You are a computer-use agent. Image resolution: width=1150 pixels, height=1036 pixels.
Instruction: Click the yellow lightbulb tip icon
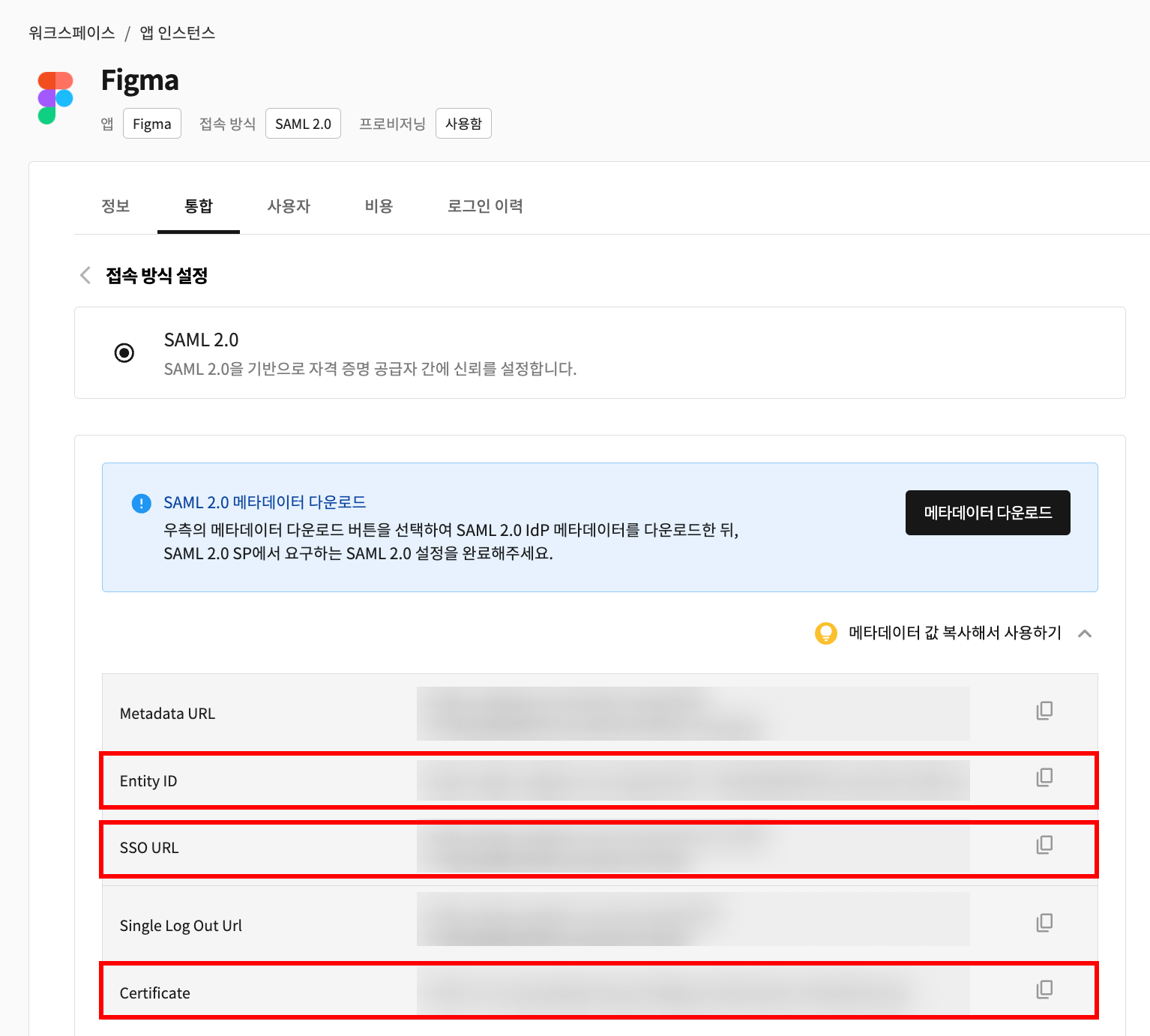point(825,633)
